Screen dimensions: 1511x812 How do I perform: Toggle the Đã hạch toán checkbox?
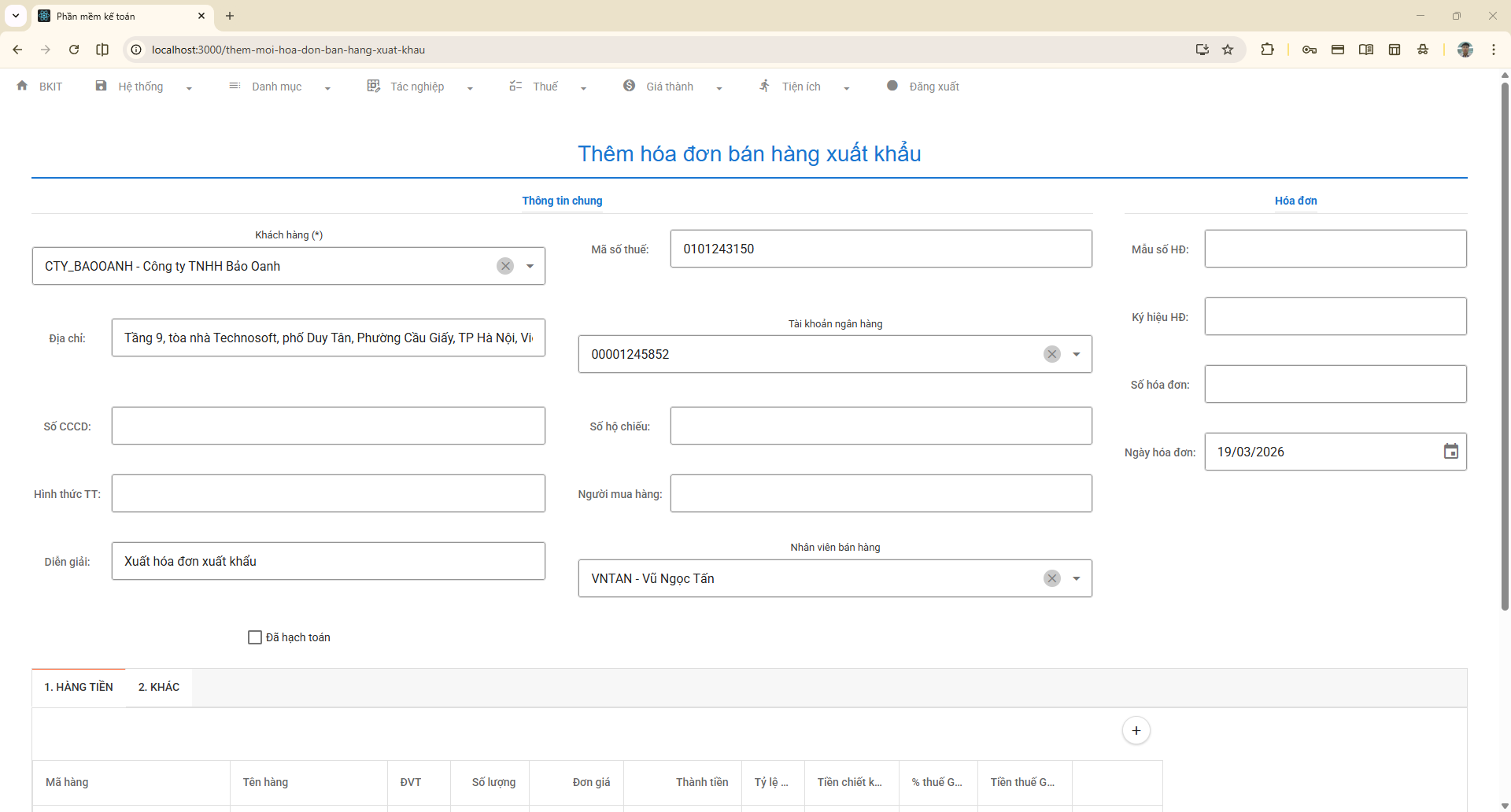255,637
